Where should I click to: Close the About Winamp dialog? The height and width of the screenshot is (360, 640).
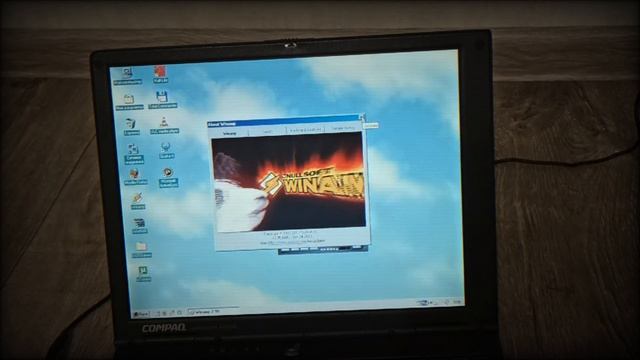click(361, 117)
